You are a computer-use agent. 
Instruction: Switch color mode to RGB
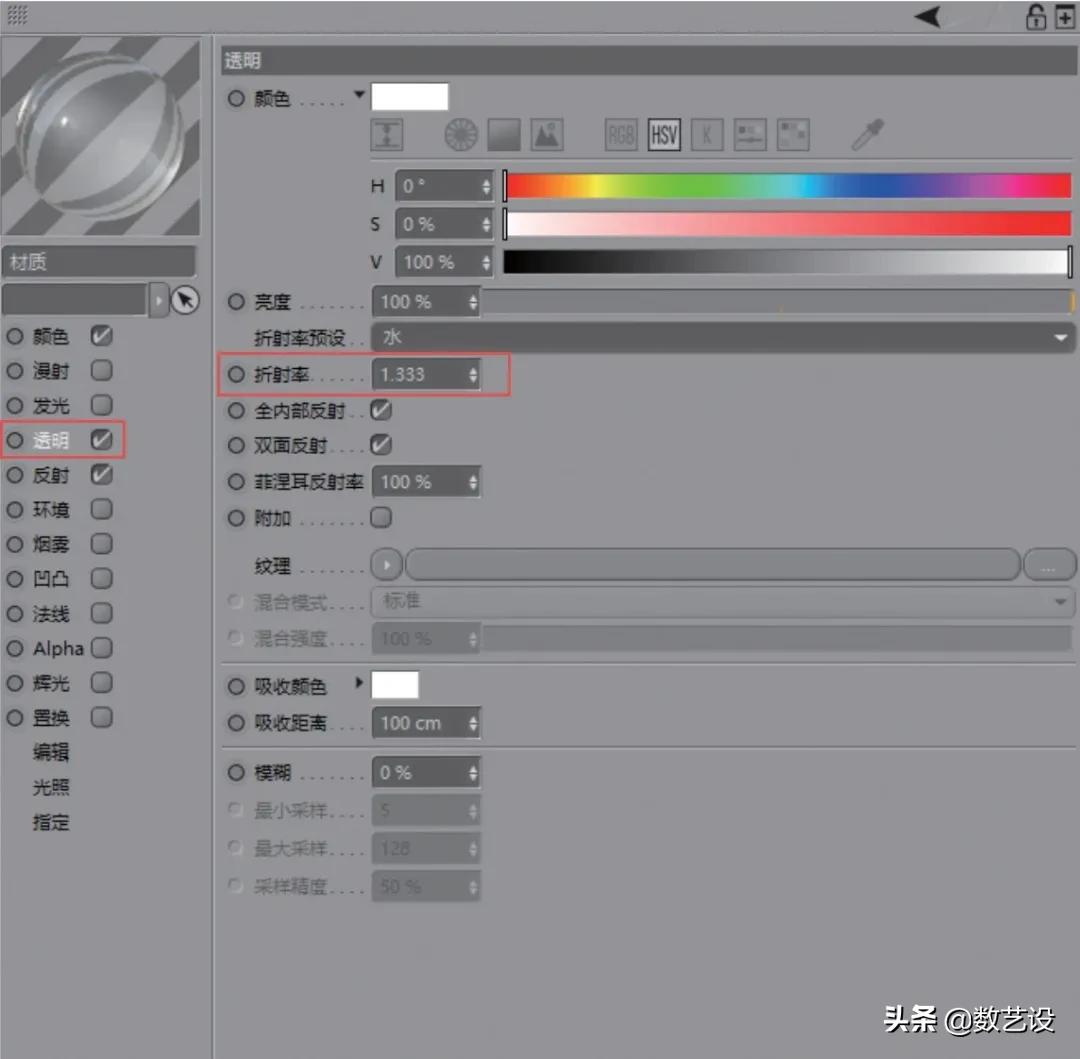(620, 134)
